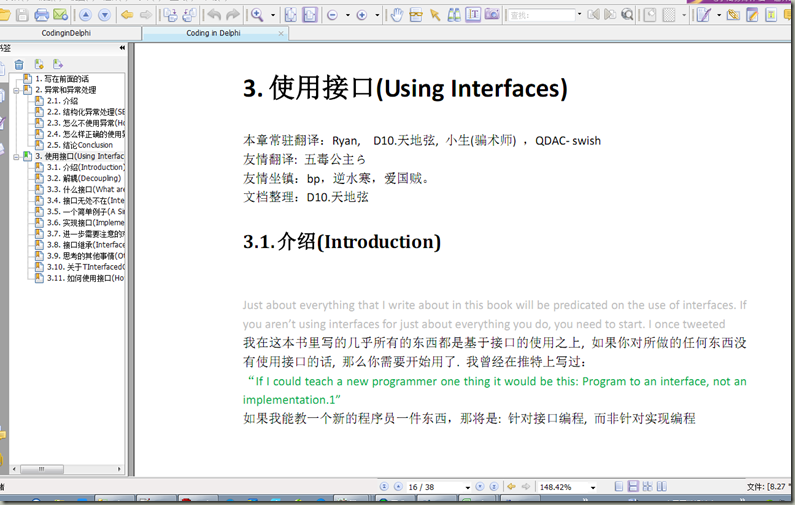Viewport: 795px width, 505px height.
Task: Click the find next icon
Action: [x=610, y=15]
